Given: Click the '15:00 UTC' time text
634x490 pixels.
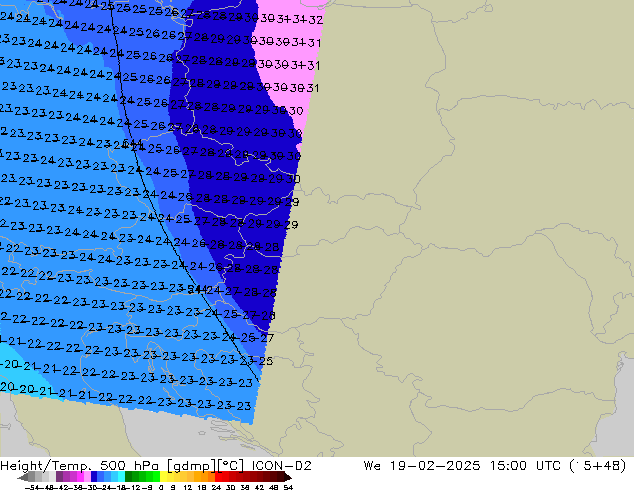Looking at the screenshot, I should point(525,466).
